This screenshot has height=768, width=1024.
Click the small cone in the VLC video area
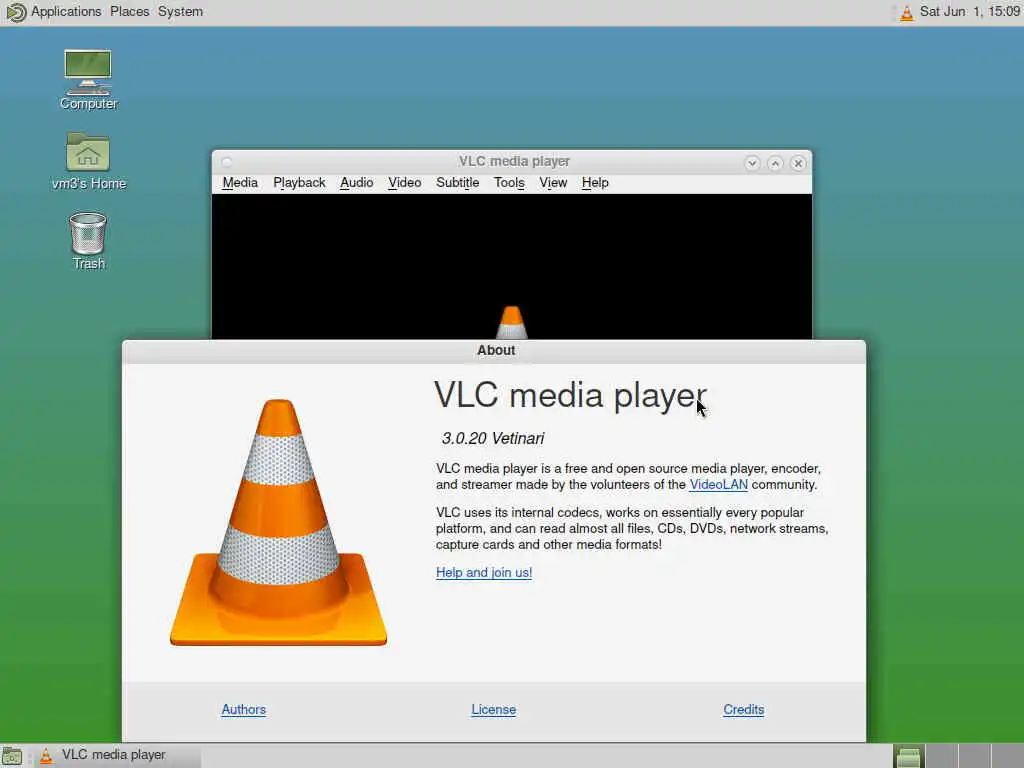click(x=511, y=322)
